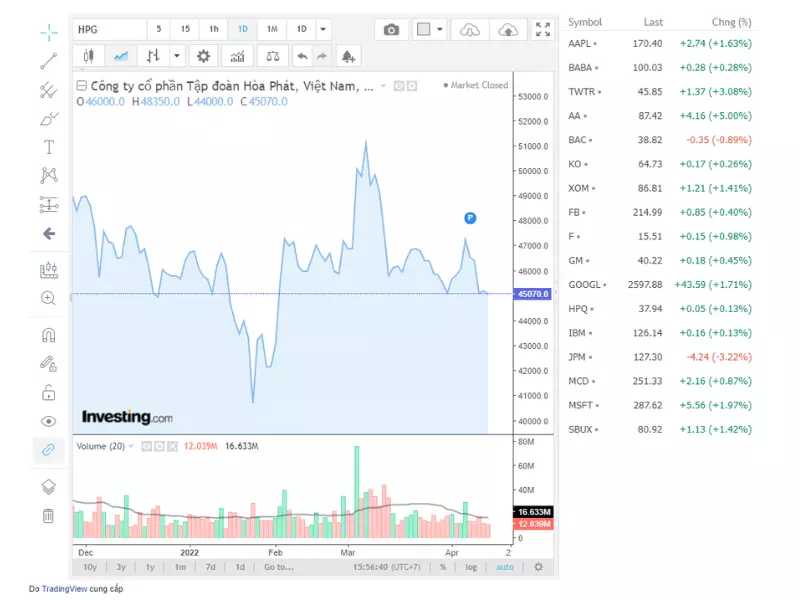The image size is (800, 600).
Task: Toggle lock all drawing tools
Action: click(48, 392)
